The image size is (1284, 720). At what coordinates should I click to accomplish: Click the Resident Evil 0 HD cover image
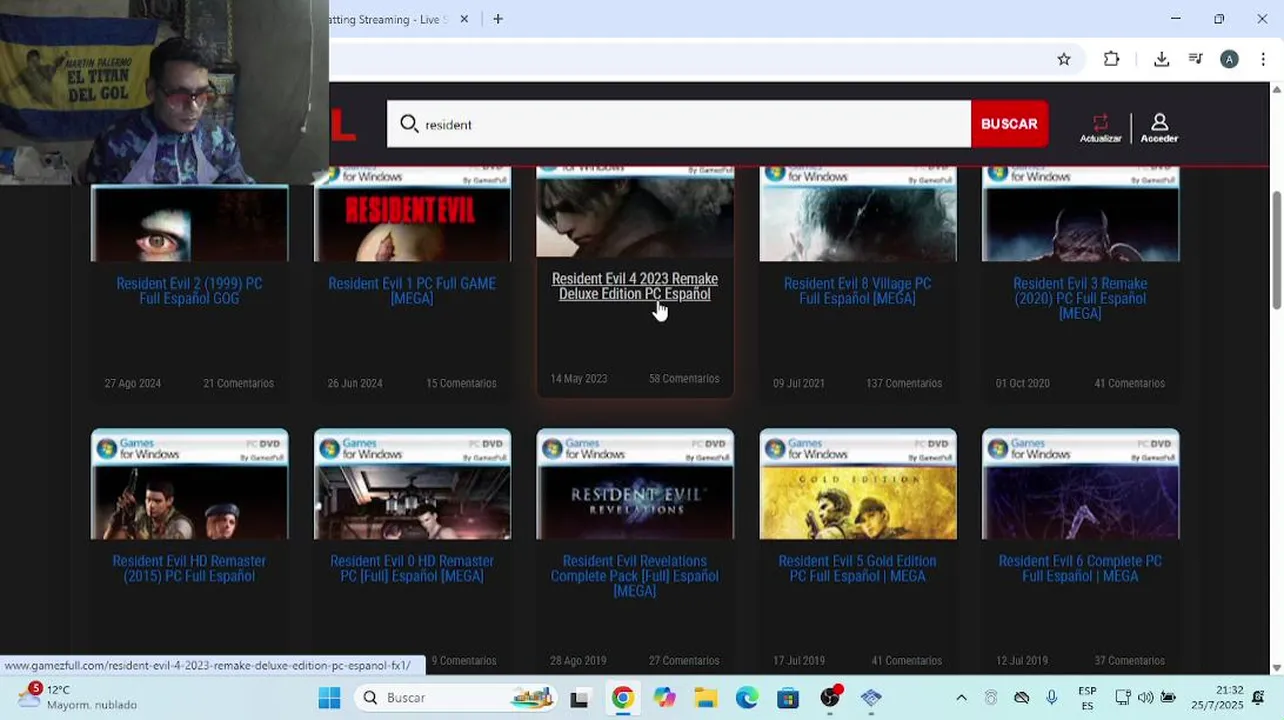point(412,484)
